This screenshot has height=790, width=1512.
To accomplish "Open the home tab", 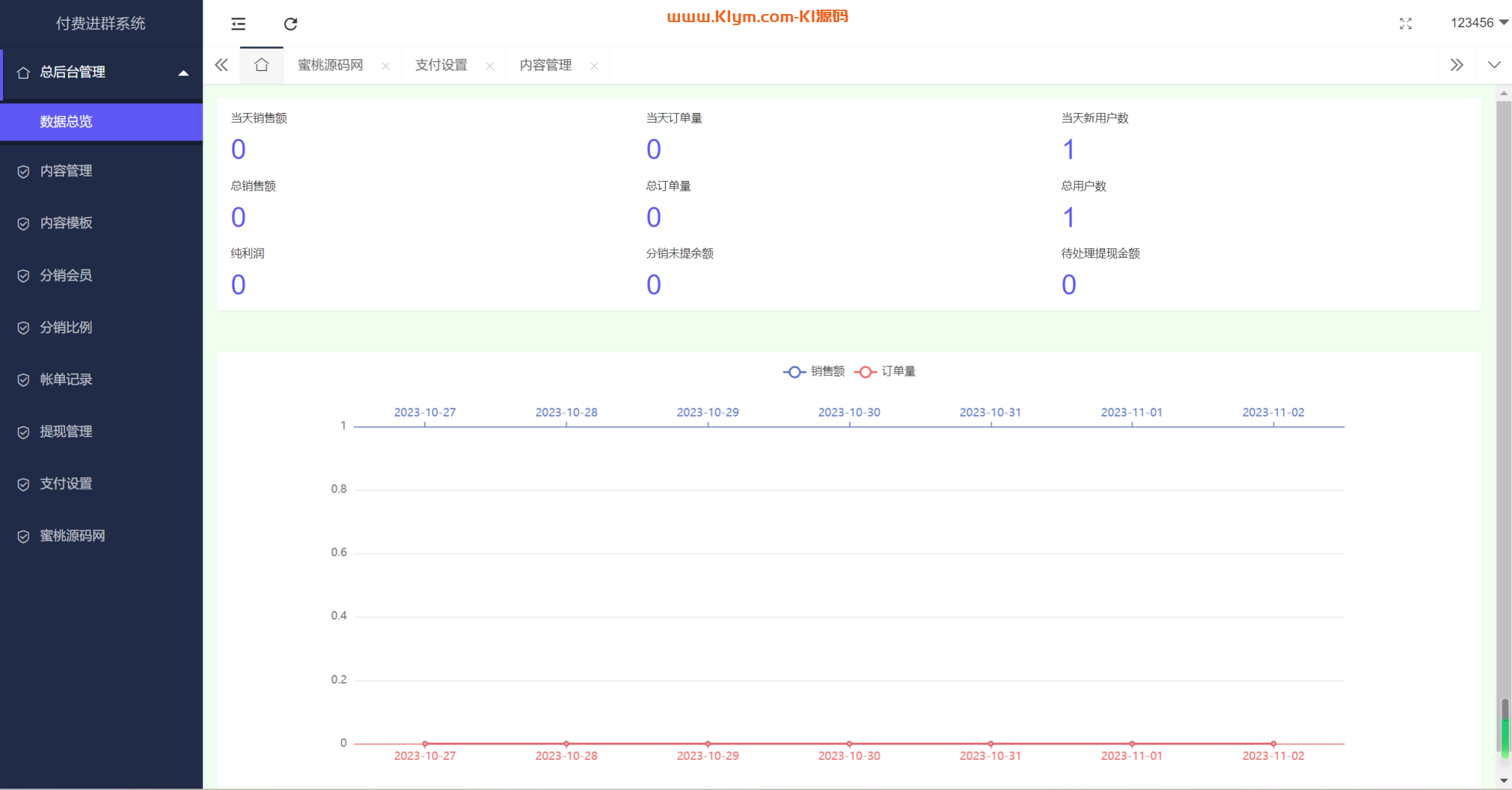I will click(x=261, y=65).
